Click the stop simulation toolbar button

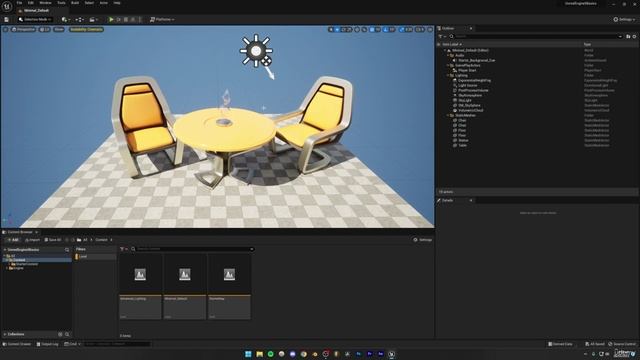[x=126, y=20]
